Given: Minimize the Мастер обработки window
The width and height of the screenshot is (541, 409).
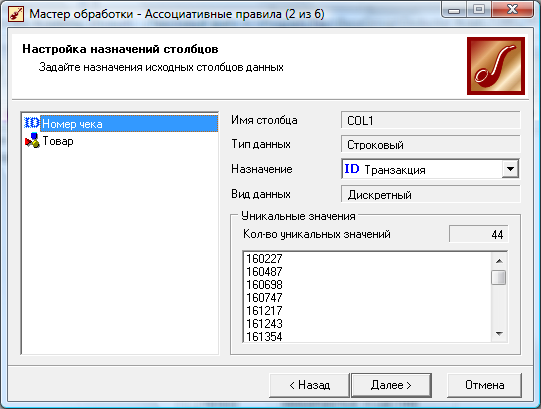Looking at the screenshot, I should pos(454,10).
